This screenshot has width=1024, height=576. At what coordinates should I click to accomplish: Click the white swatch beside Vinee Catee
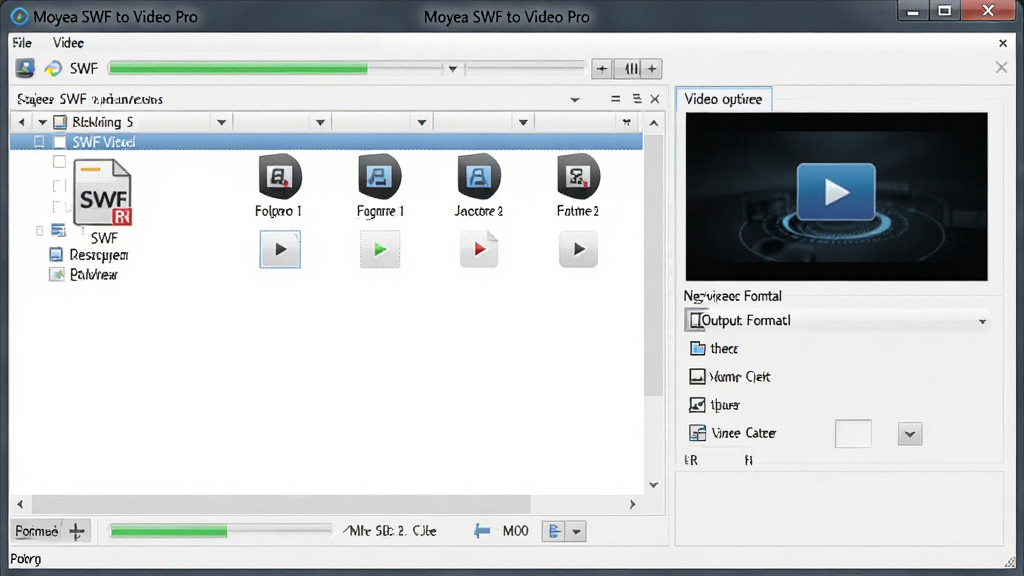853,434
